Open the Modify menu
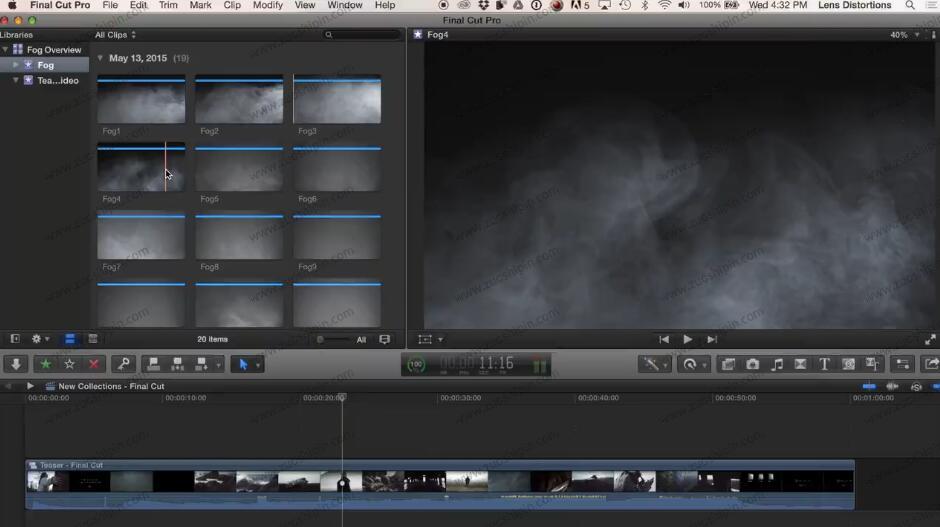 click(x=267, y=6)
